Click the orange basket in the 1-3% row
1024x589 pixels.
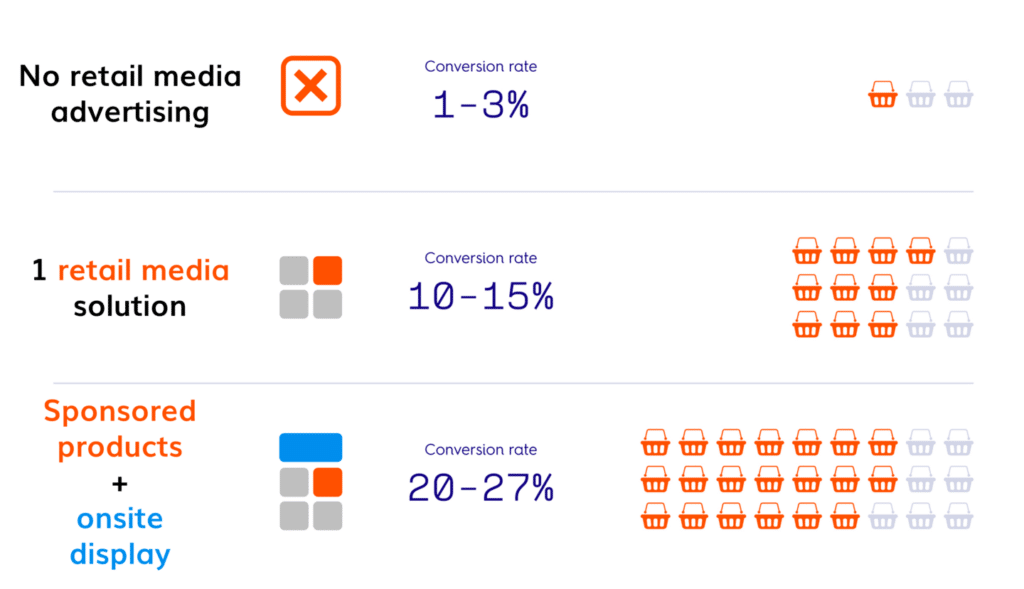tap(883, 96)
